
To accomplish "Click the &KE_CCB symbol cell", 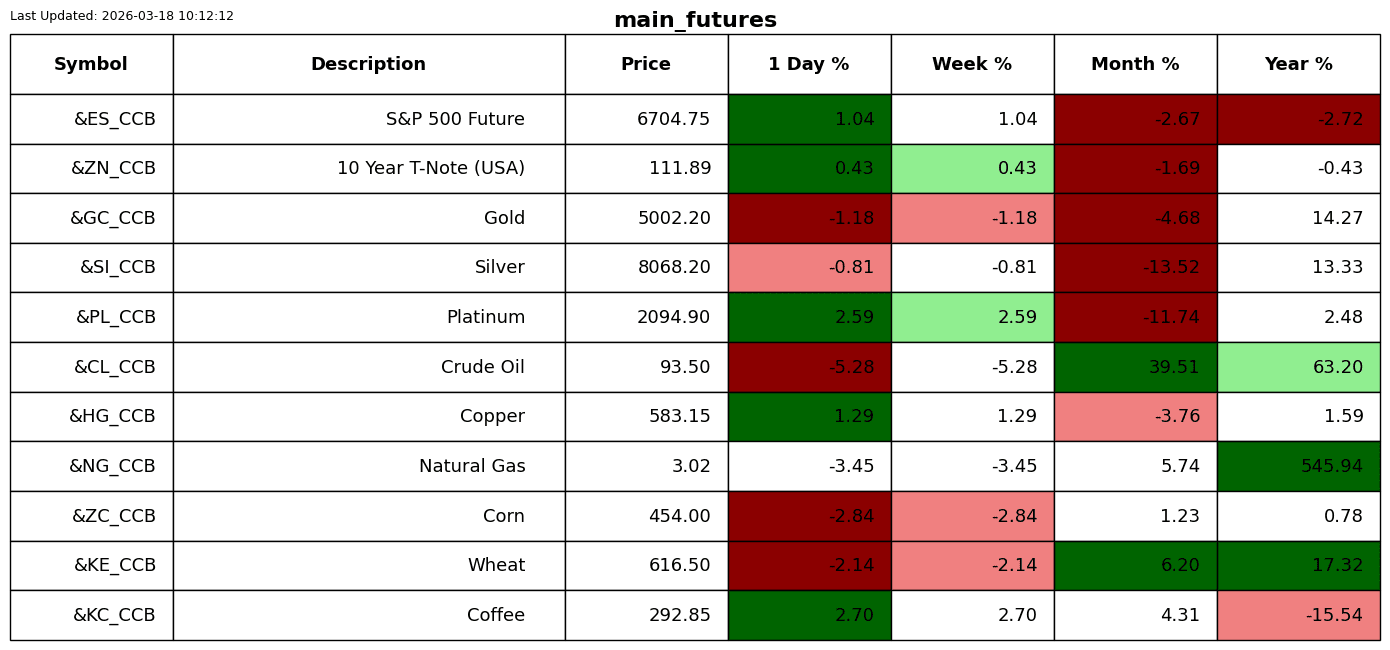I will (x=91, y=565).
